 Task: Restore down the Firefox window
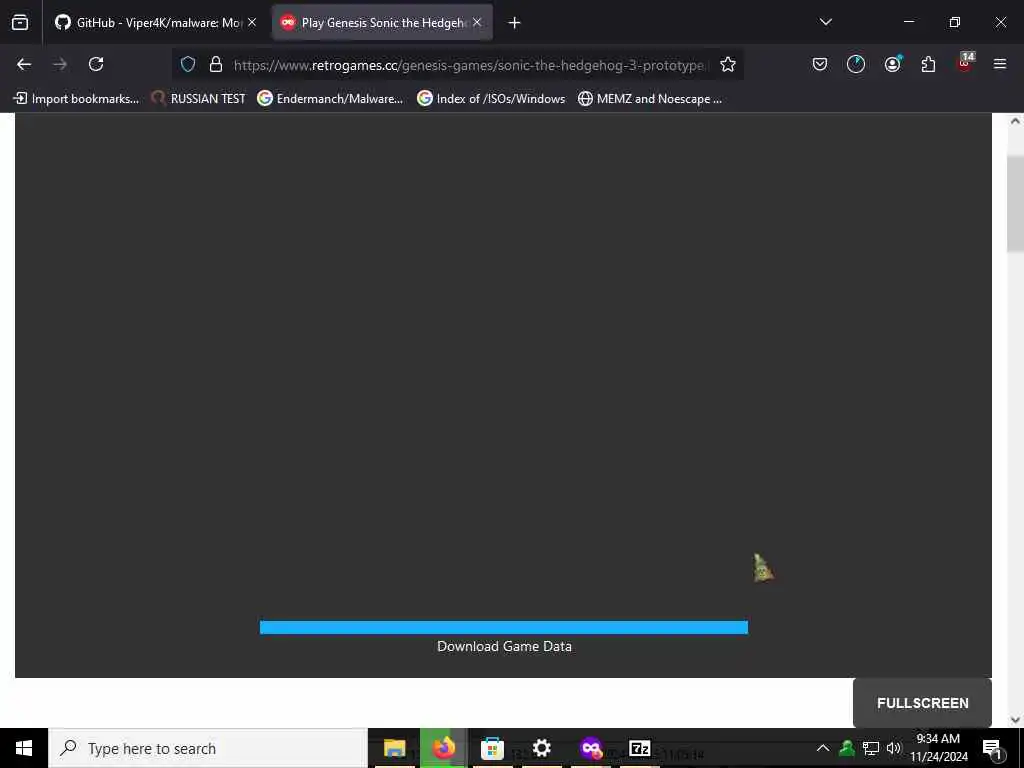[955, 22]
